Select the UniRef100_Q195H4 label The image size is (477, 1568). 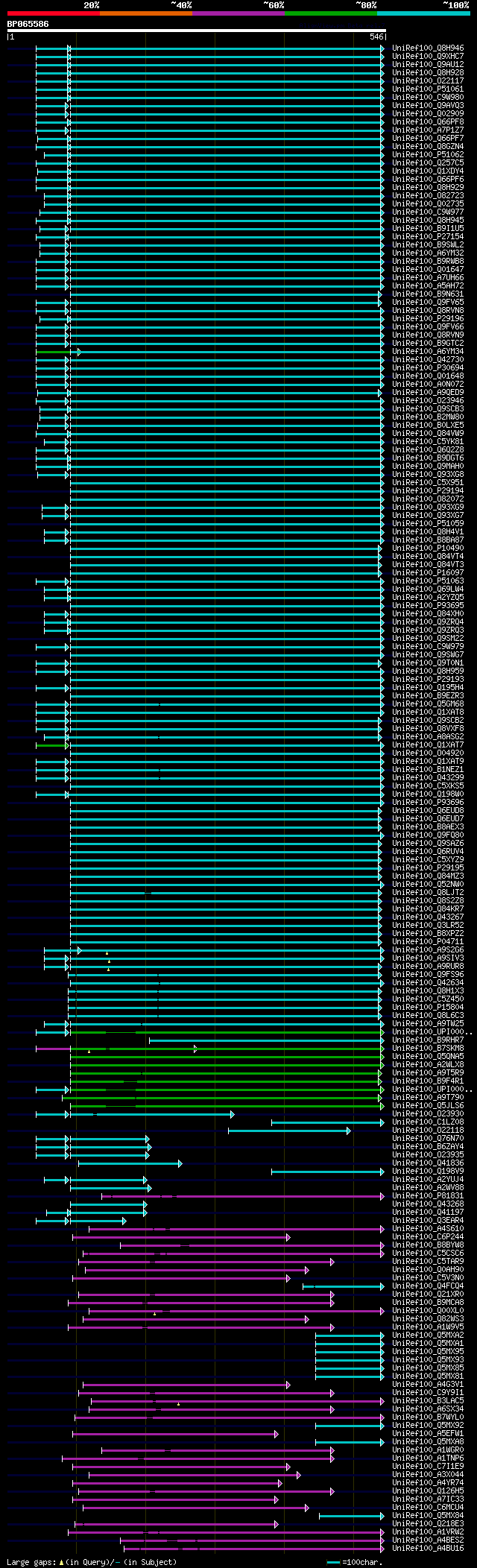[428, 688]
